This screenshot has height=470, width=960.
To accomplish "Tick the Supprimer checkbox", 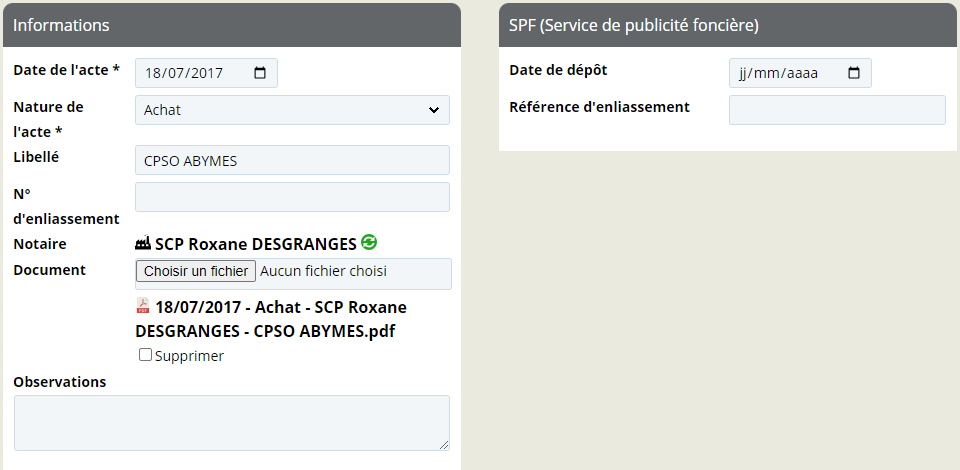I will click(x=145, y=354).
